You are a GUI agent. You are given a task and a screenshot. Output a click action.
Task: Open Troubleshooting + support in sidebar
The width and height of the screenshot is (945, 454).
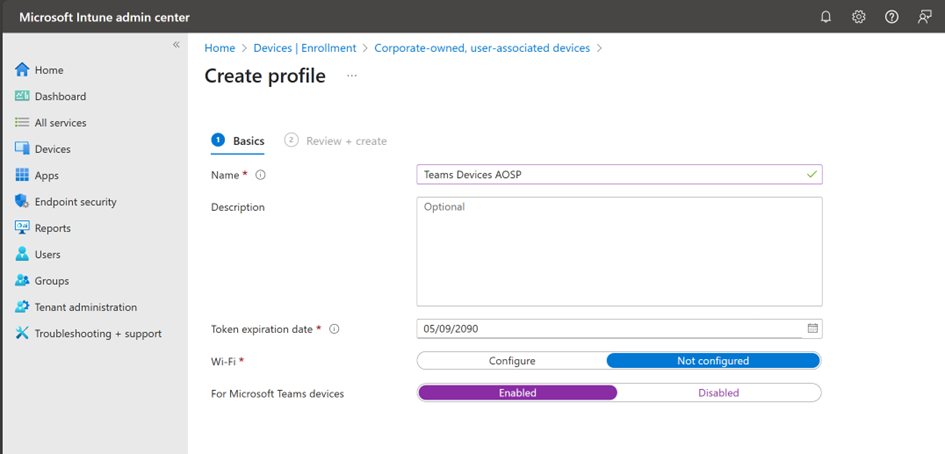[98, 333]
